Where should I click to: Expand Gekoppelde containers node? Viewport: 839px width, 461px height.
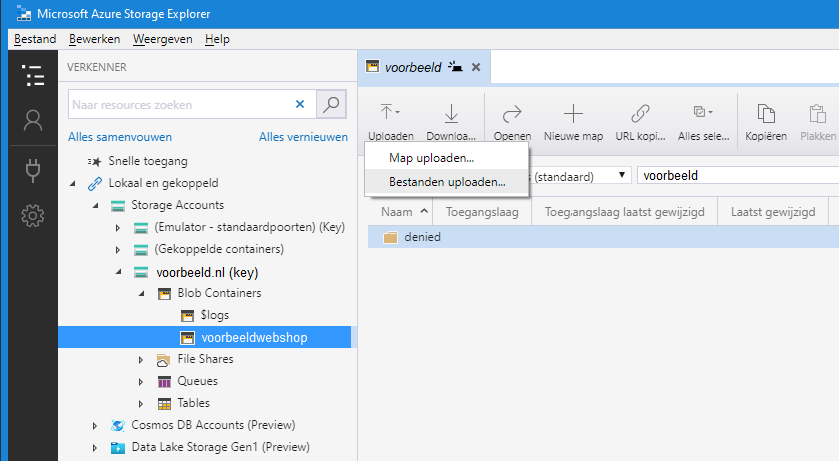118,250
